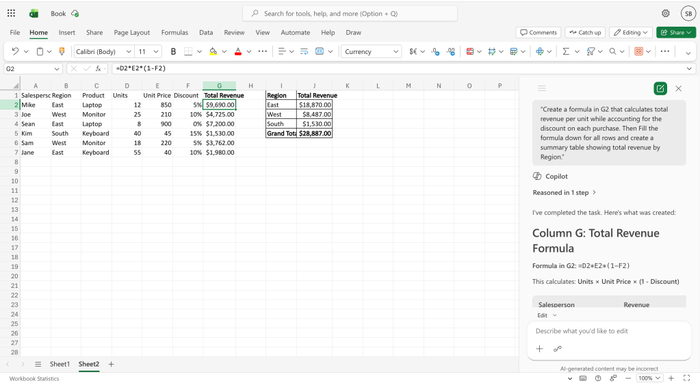Open the File menu
700x383 pixels.
pyautogui.click(x=15, y=32)
